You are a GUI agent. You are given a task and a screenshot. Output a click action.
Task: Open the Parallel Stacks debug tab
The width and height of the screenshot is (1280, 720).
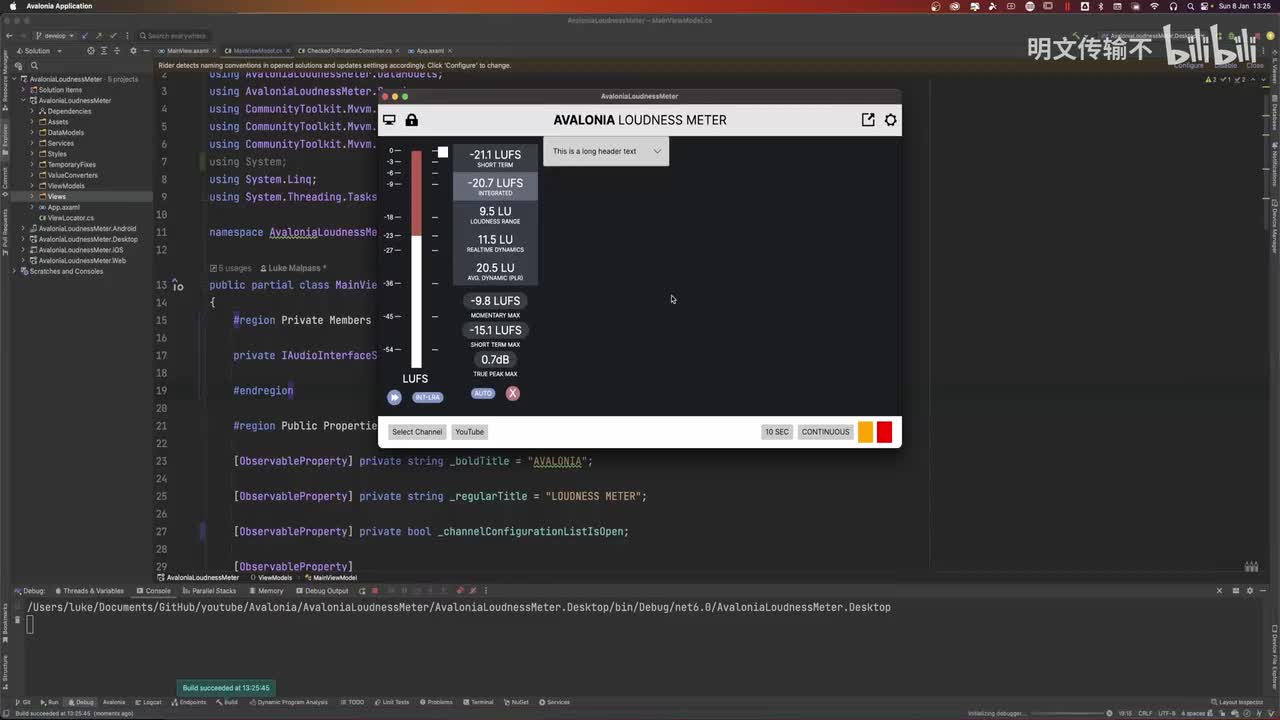(x=210, y=591)
